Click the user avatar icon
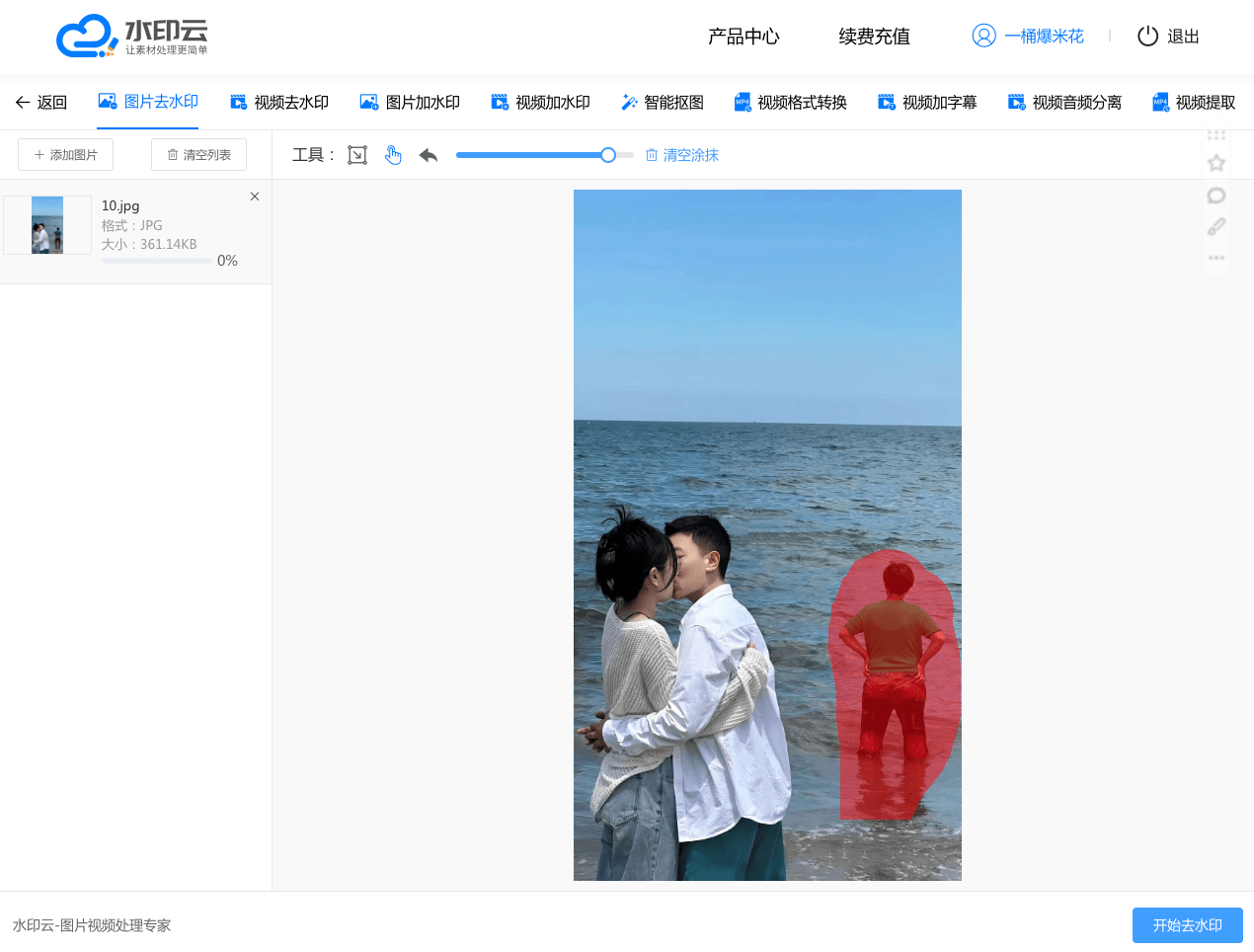Screen dimensions: 1254x952 tap(984, 36)
